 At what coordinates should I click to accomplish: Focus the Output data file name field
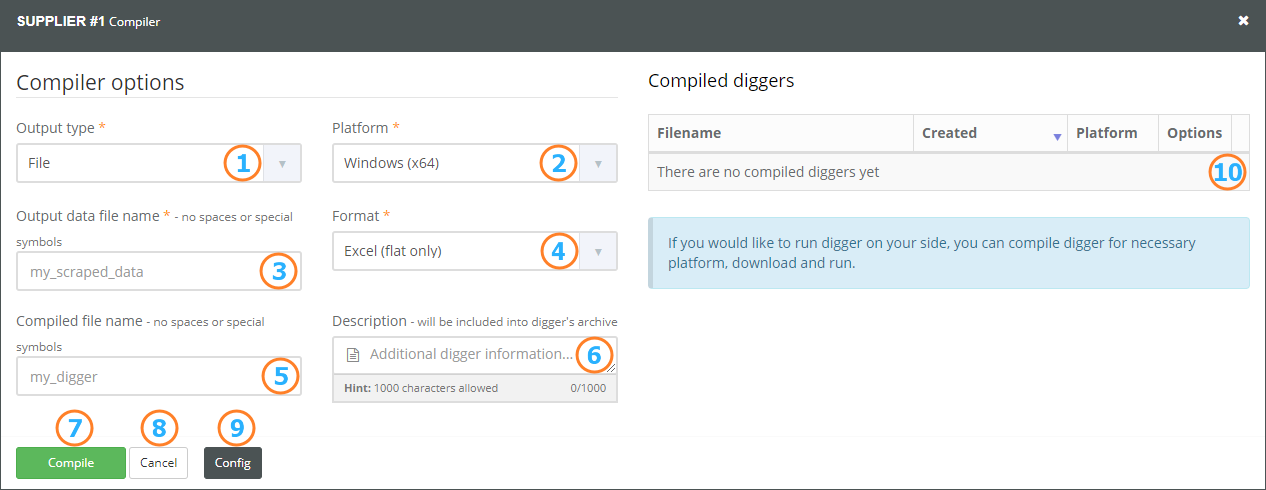159,271
